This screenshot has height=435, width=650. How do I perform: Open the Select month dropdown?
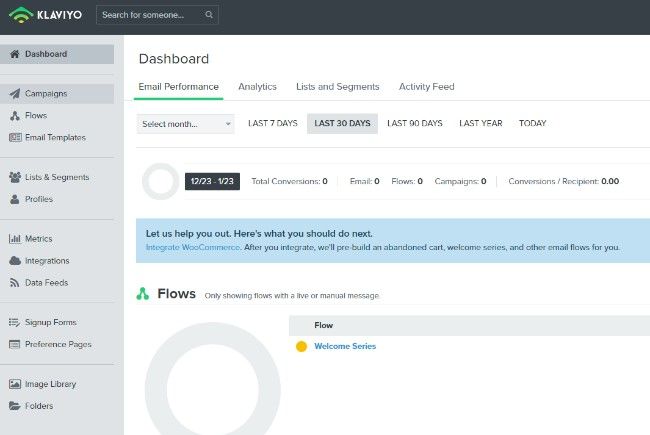coord(185,124)
